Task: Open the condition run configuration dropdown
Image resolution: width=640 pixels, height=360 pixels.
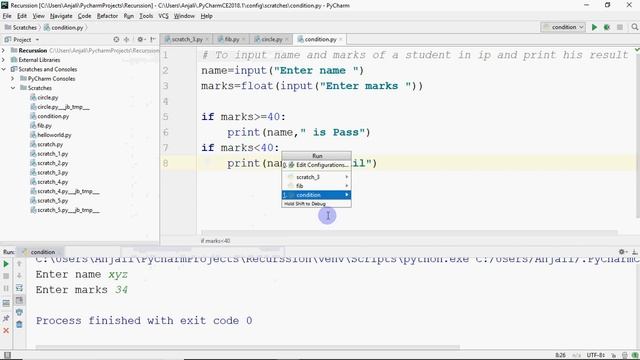Action: (563, 27)
